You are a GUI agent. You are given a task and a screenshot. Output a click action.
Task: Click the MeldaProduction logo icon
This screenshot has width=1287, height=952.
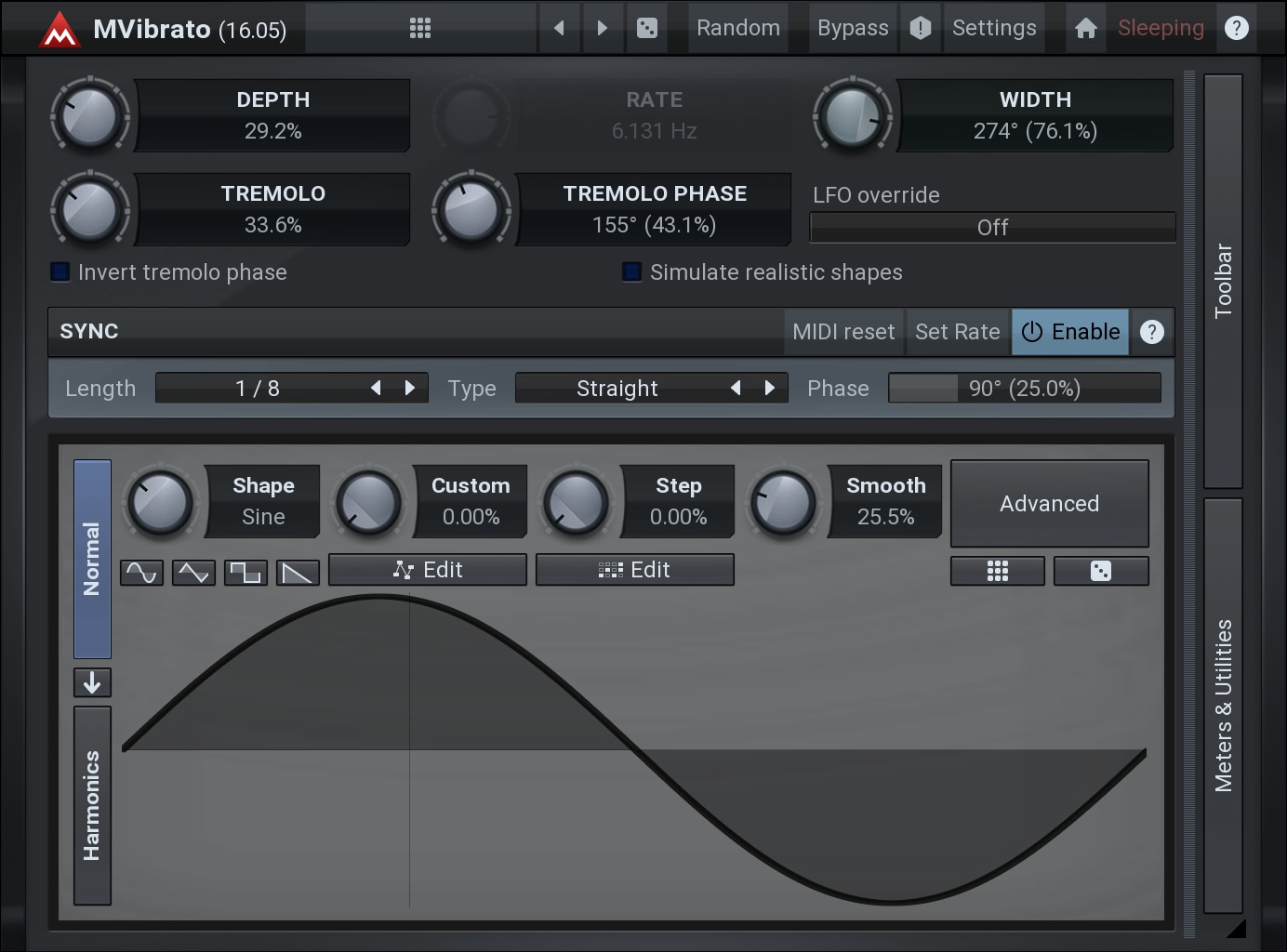tap(60, 29)
